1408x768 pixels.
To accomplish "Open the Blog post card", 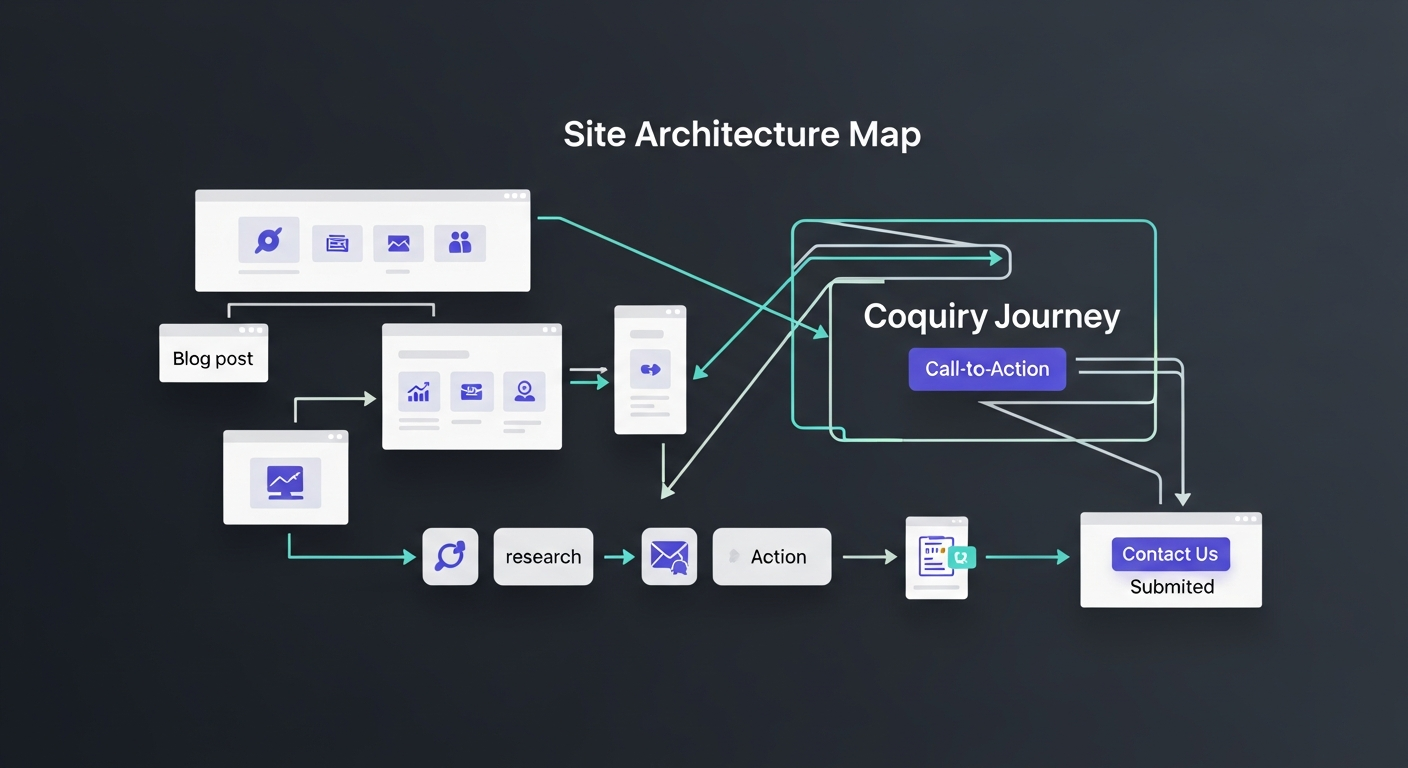I will pos(213,358).
